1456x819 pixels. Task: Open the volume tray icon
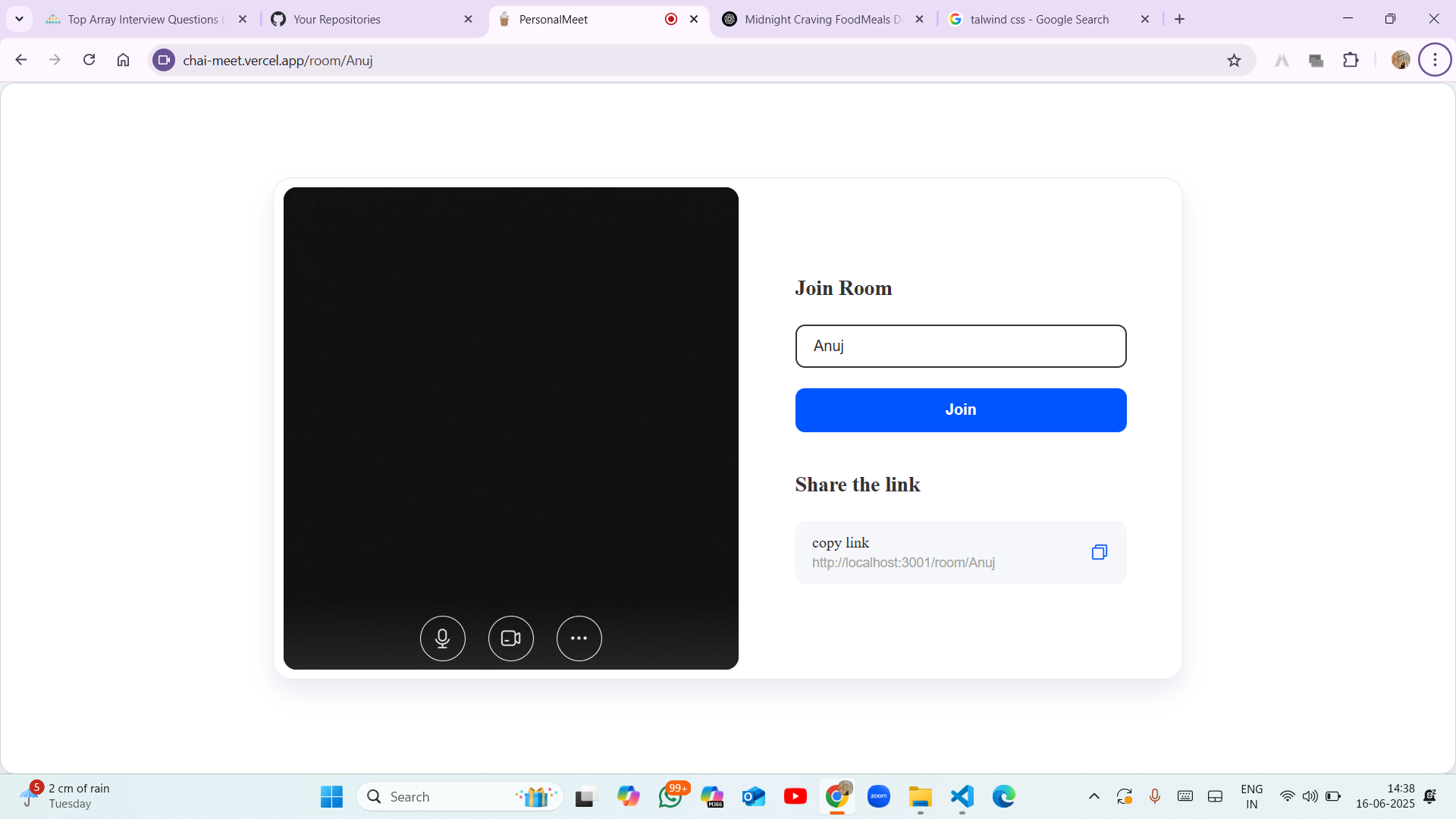click(1310, 796)
